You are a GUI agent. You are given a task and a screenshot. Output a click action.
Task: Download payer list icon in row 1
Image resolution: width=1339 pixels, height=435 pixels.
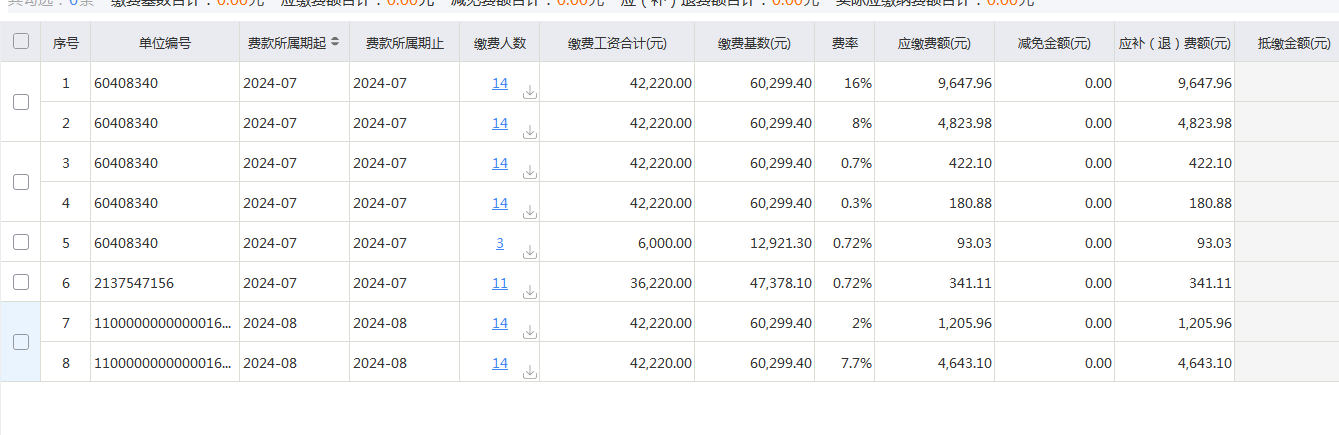530,92
